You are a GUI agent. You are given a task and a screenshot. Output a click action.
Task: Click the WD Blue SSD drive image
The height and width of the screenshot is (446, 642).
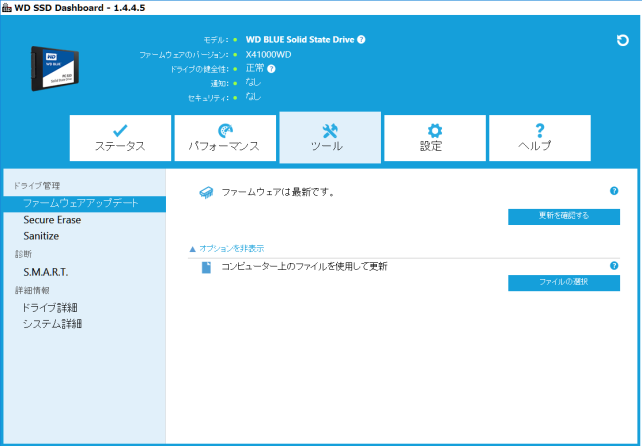point(55,68)
